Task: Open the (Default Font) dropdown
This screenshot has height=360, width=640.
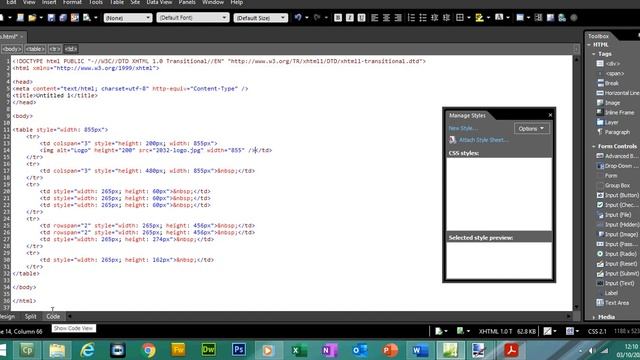Action: pos(193,18)
